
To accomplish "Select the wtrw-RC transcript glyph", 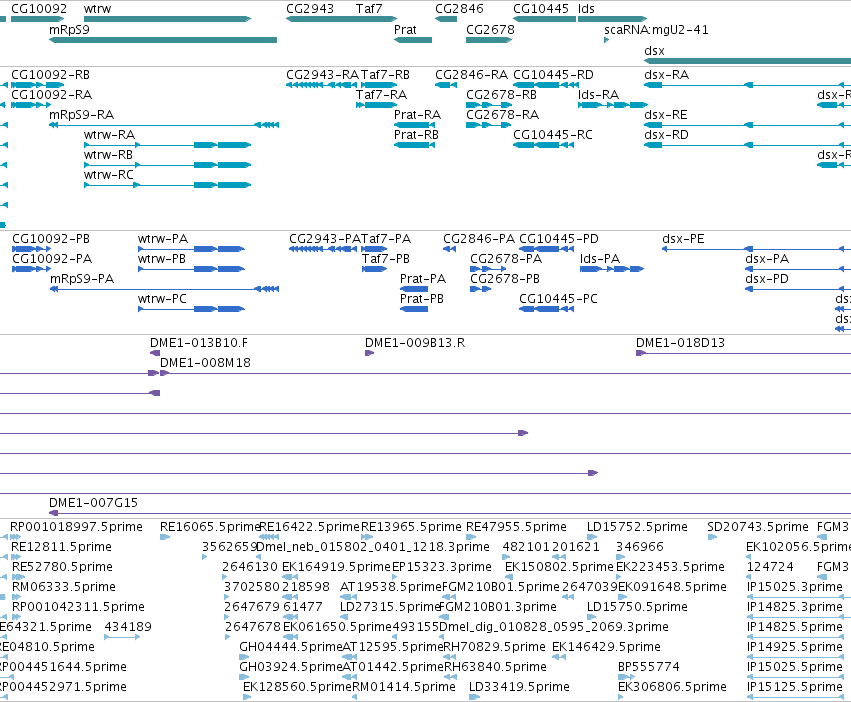I will coord(168,185).
